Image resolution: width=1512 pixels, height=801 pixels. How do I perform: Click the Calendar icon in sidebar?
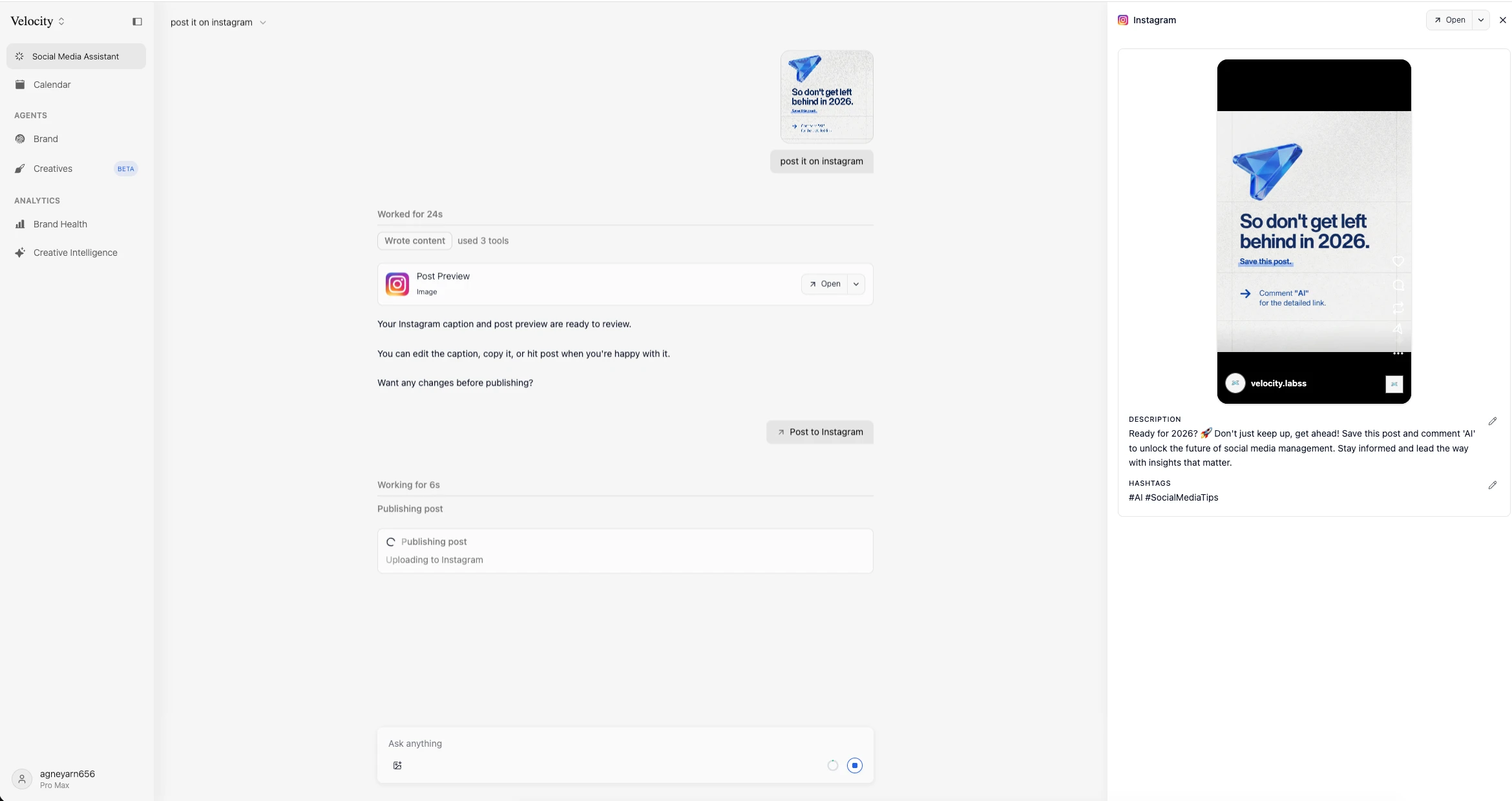20,85
